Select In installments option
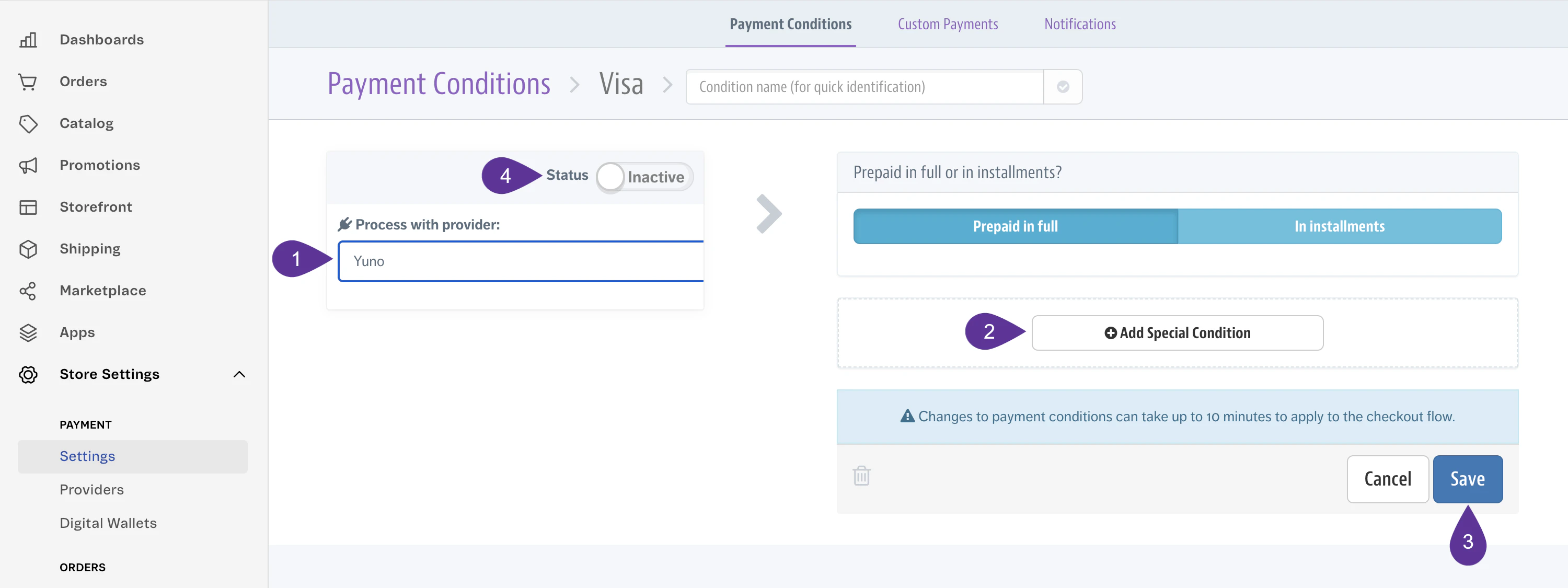Screen dimensions: 1568x588 (x=1340, y=226)
